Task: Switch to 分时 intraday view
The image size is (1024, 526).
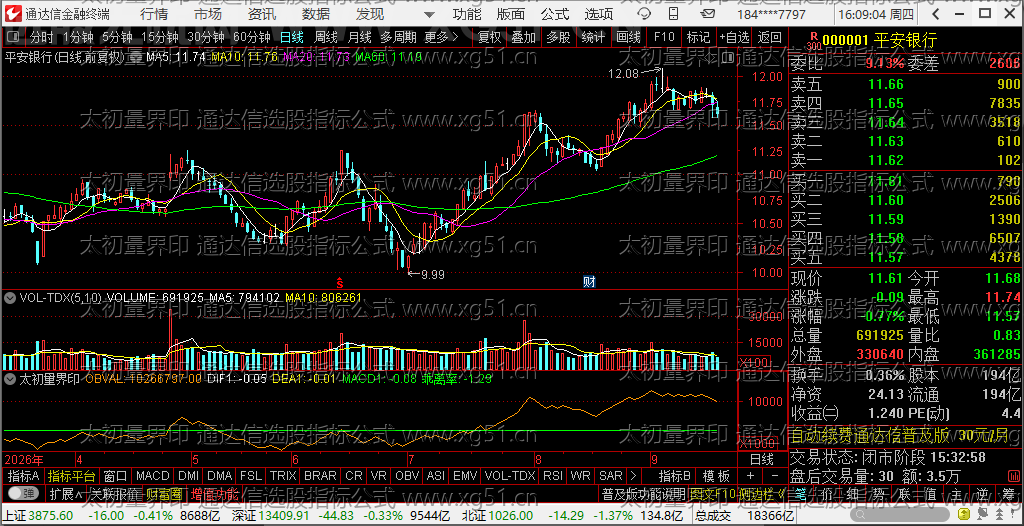Action: (x=41, y=38)
